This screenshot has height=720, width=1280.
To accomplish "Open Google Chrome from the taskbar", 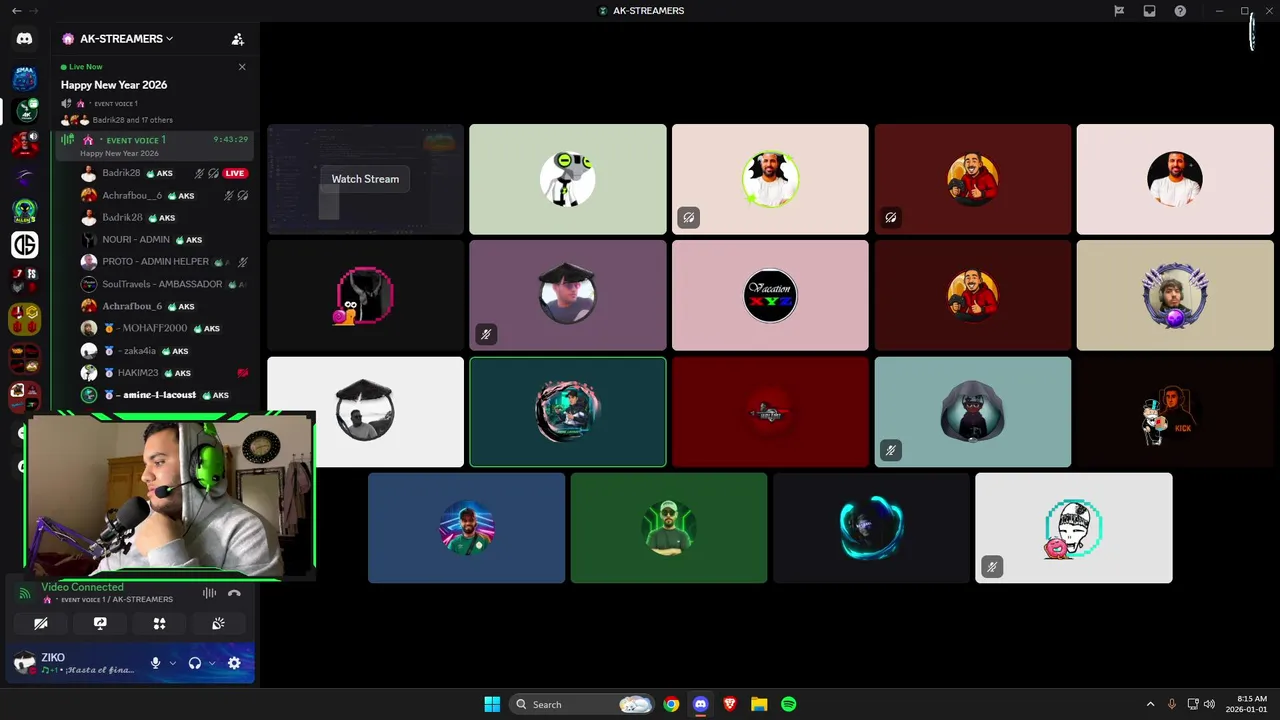I will [x=671, y=704].
